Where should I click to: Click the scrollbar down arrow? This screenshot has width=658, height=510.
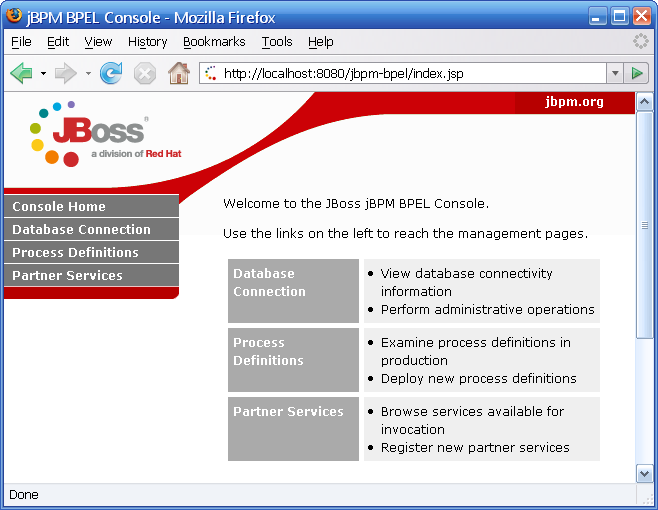click(644, 473)
